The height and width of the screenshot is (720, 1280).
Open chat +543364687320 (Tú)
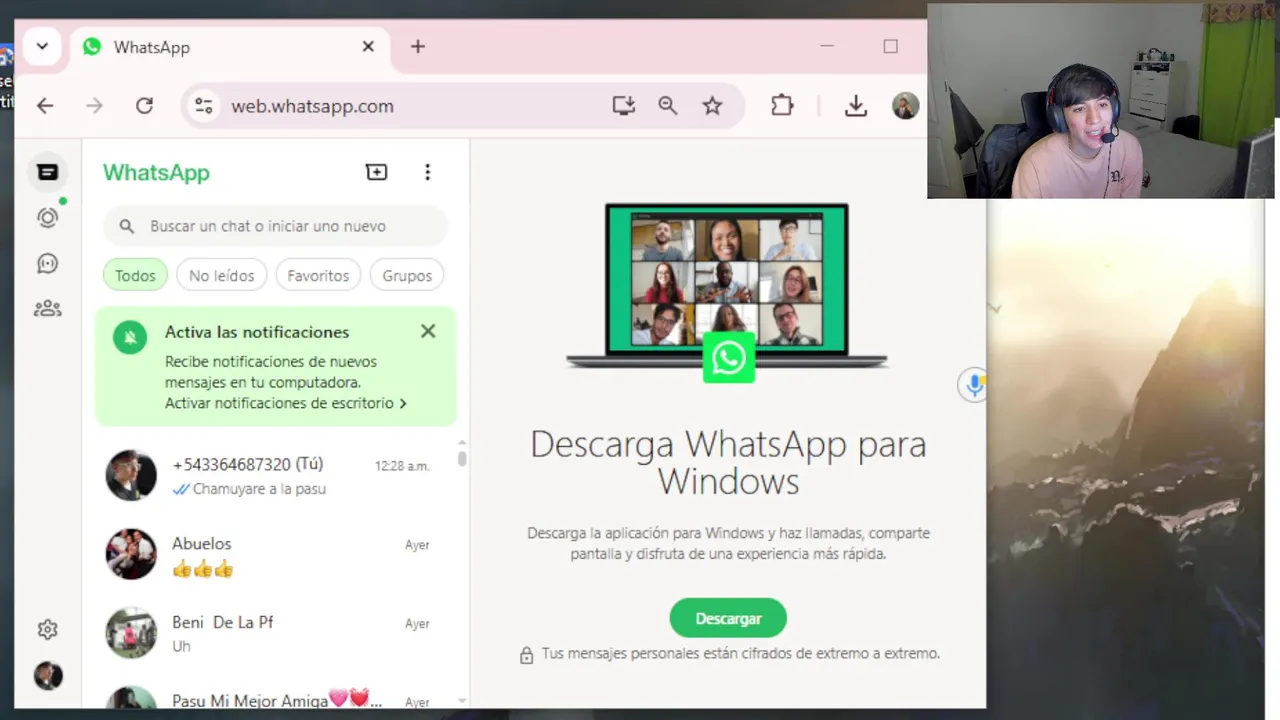(275, 475)
